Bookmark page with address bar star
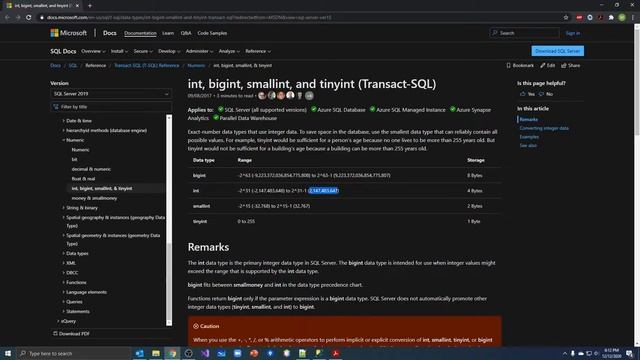Image resolution: width=640 pixels, height=360 pixels. [566, 17]
